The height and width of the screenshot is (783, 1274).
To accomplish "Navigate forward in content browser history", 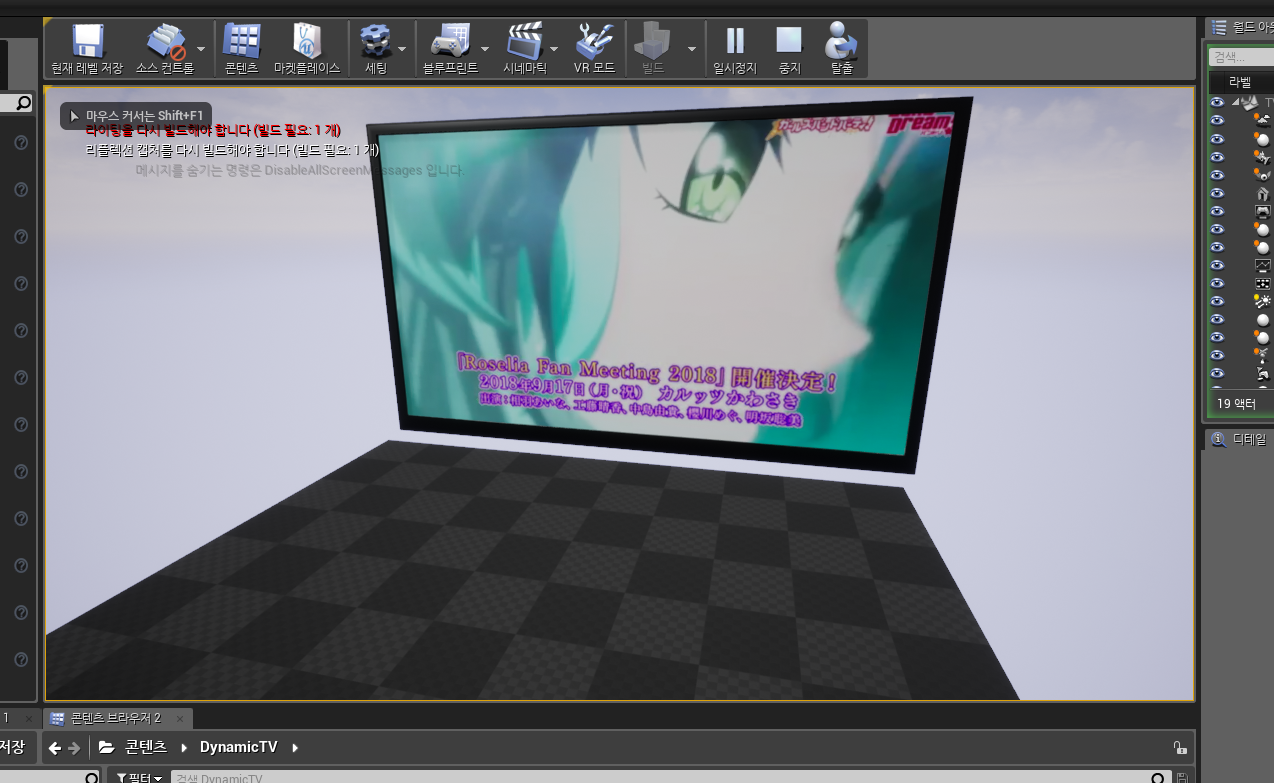I will pos(74,748).
